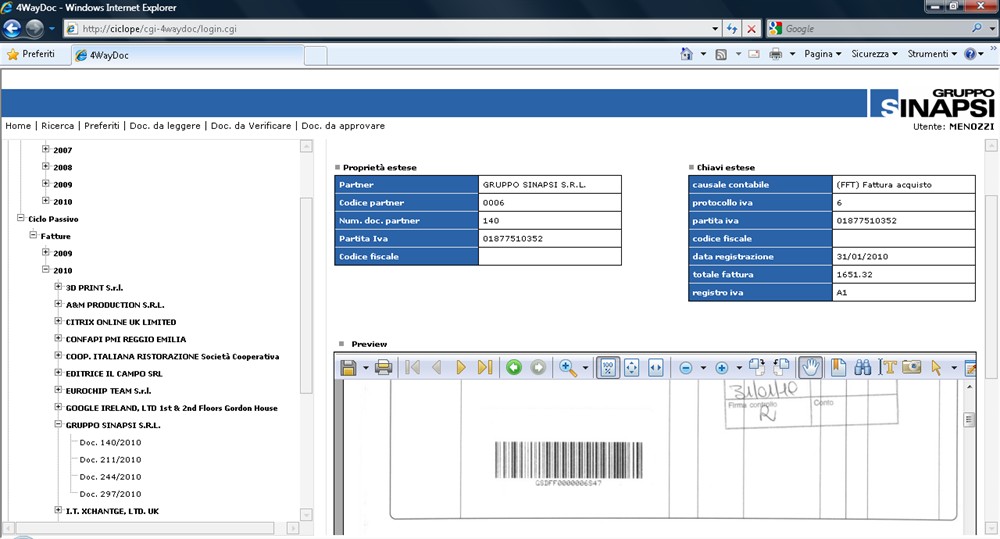Fit page width in Preview
Image resolution: width=1000 pixels, height=539 pixels.
pos(656,367)
